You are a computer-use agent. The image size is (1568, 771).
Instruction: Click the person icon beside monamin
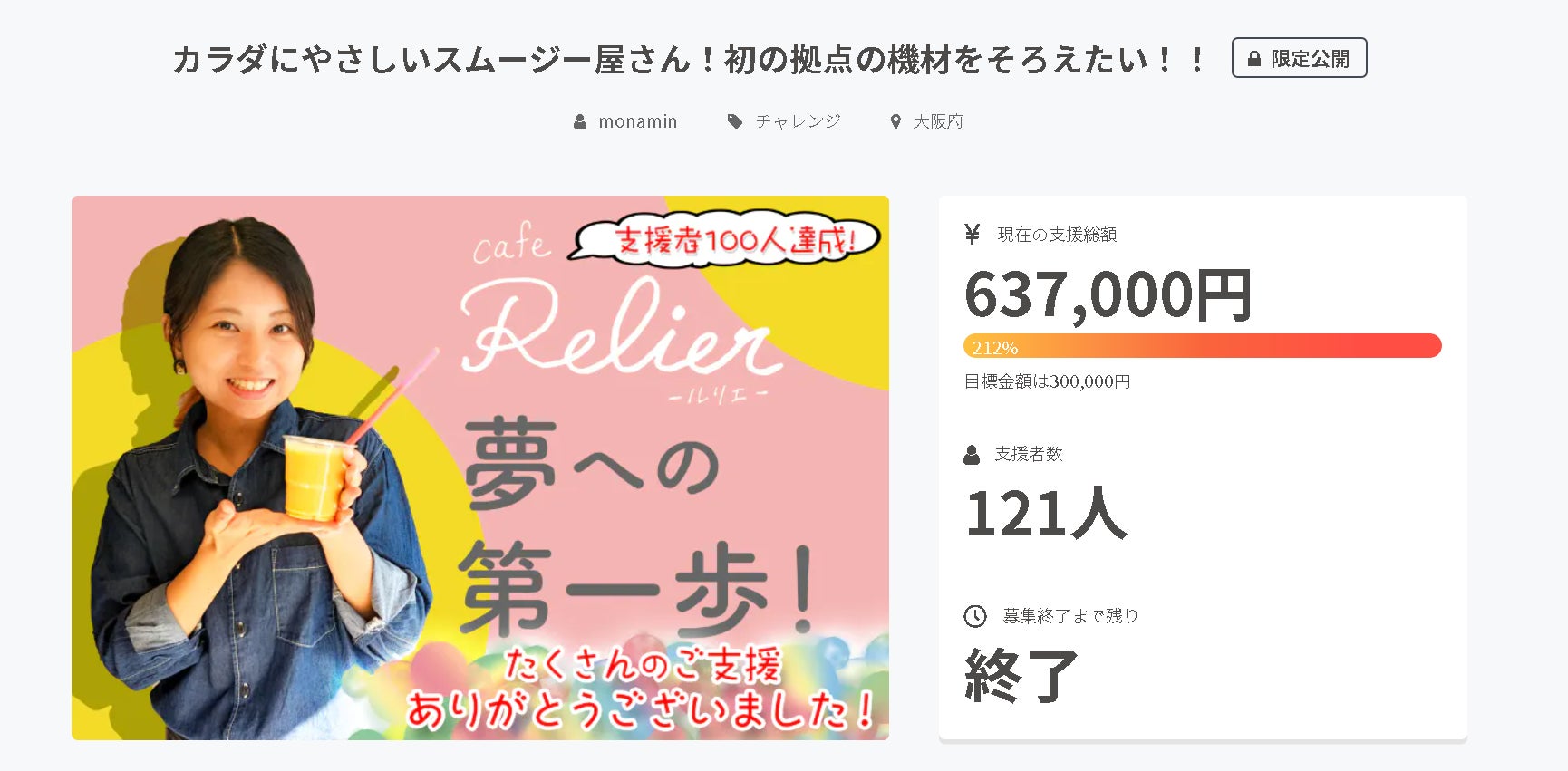580,121
